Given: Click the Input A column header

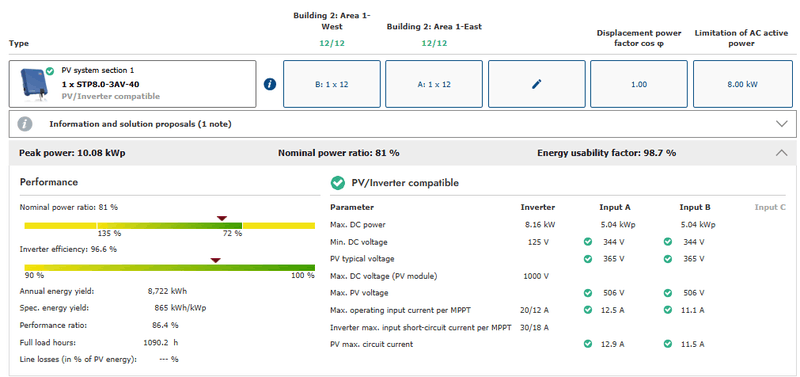Looking at the screenshot, I should 614,208.
